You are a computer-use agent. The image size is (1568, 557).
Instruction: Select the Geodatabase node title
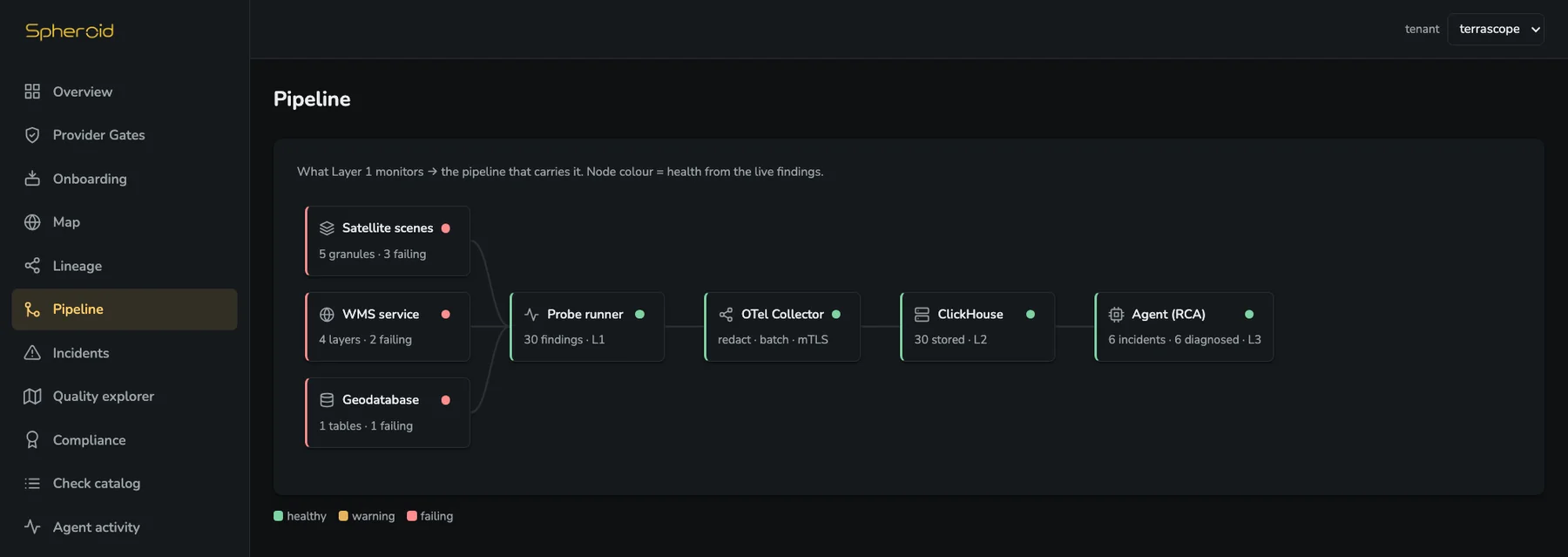(x=381, y=400)
